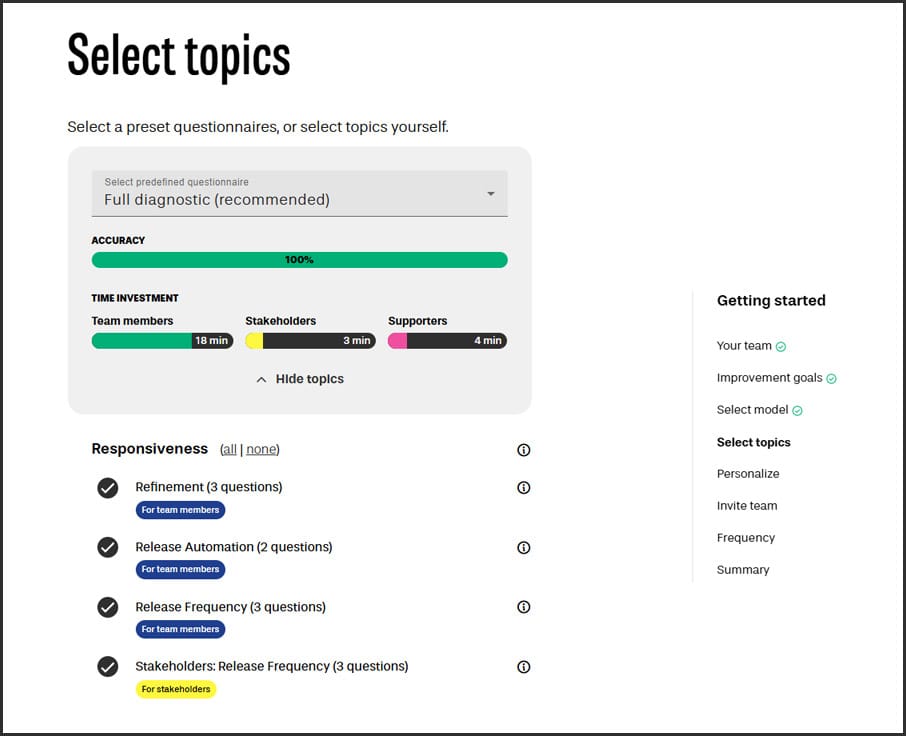Click green checkmark icon next to Your team
The width and height of the screenshot is (906, 736).
click(781, 347)
